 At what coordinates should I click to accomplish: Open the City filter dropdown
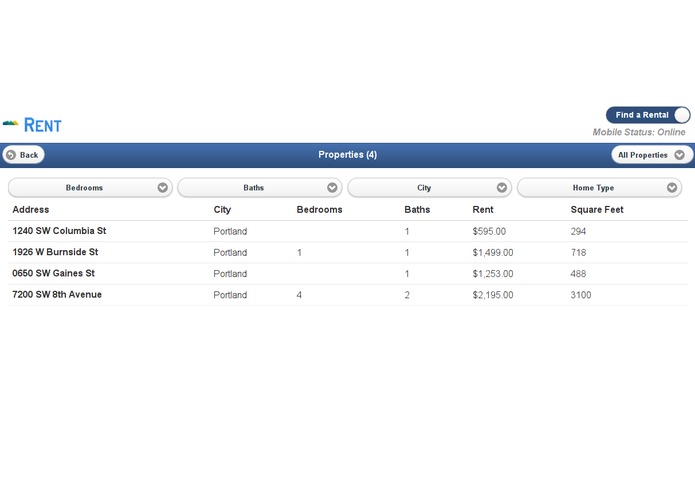(x=429, y=188)
